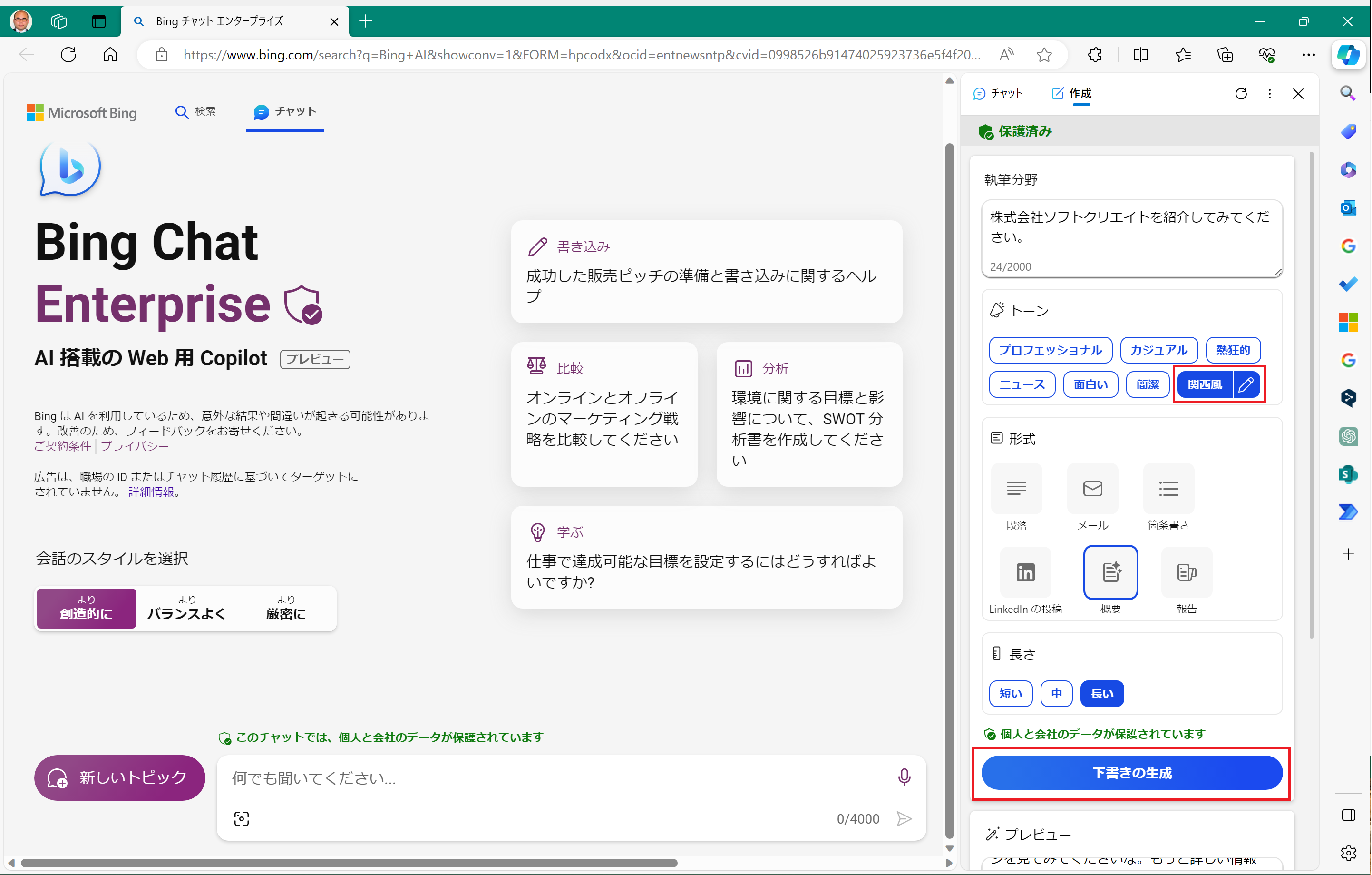Select the プロフェッショナル tone
The width and height of the screenshot is (1372, 875).
[x=1050, y=350]
